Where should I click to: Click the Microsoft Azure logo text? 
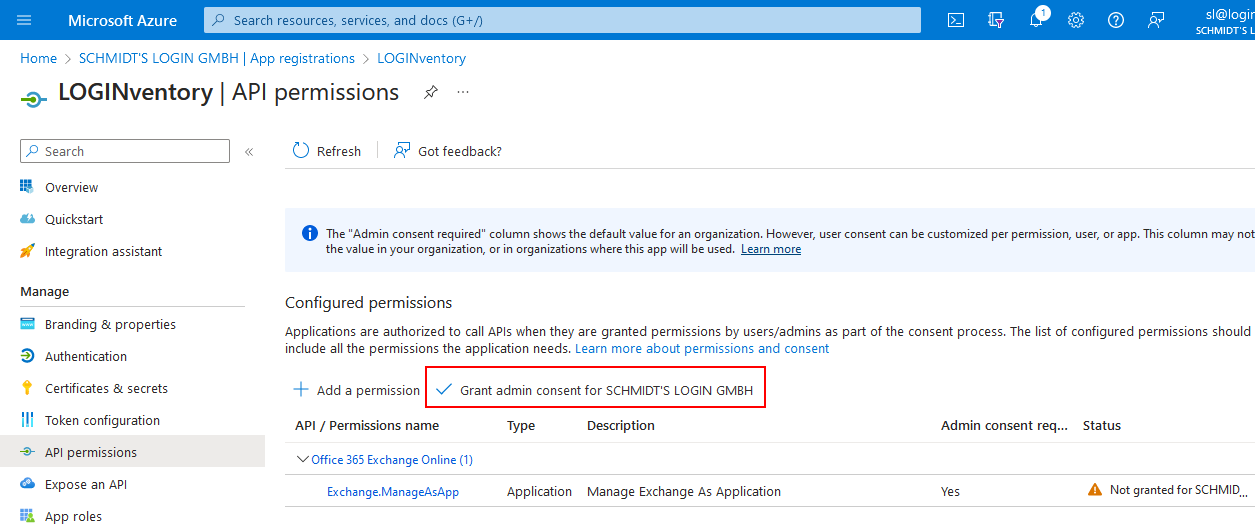tap(122, 20)
